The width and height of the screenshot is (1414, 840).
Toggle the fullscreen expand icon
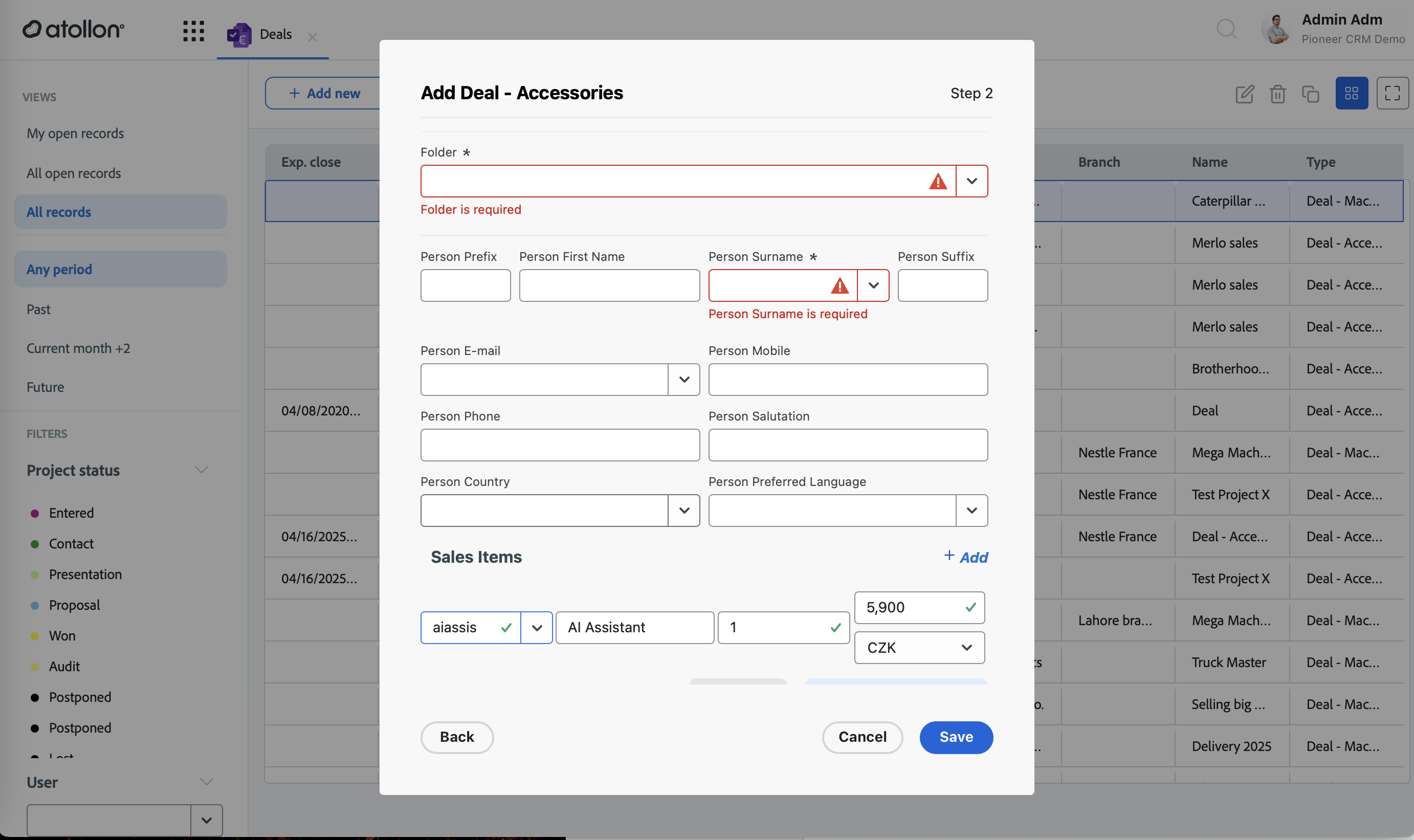tap(1393, 94)
